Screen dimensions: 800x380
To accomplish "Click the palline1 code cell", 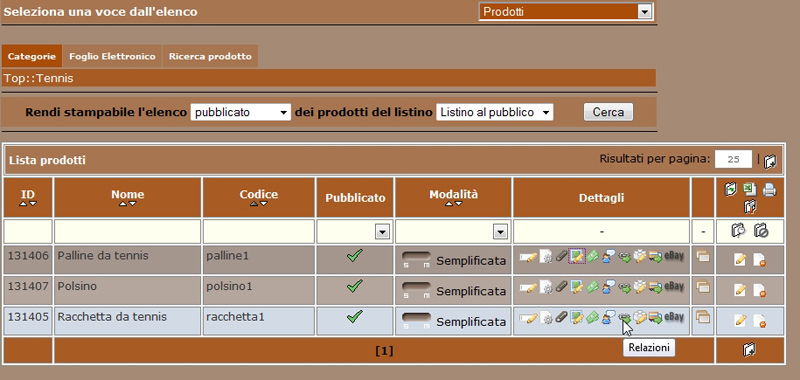I will pyautogui.click(x=259, y=260).
